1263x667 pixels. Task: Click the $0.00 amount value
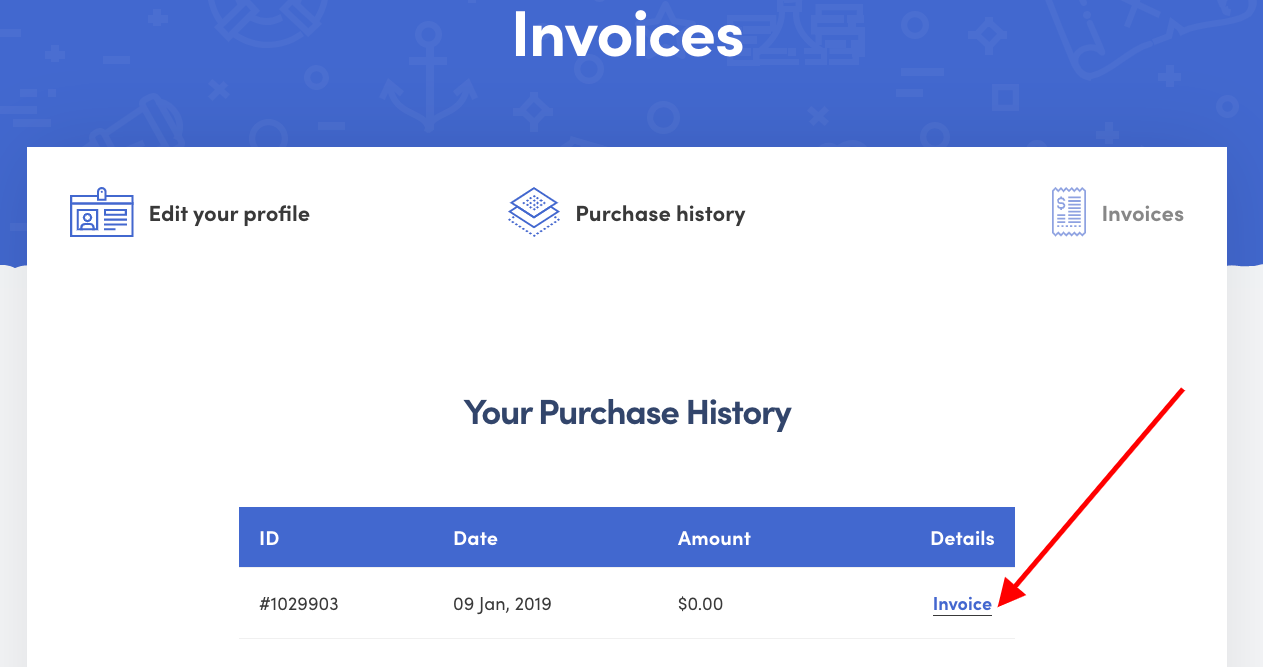pos(700,604)
